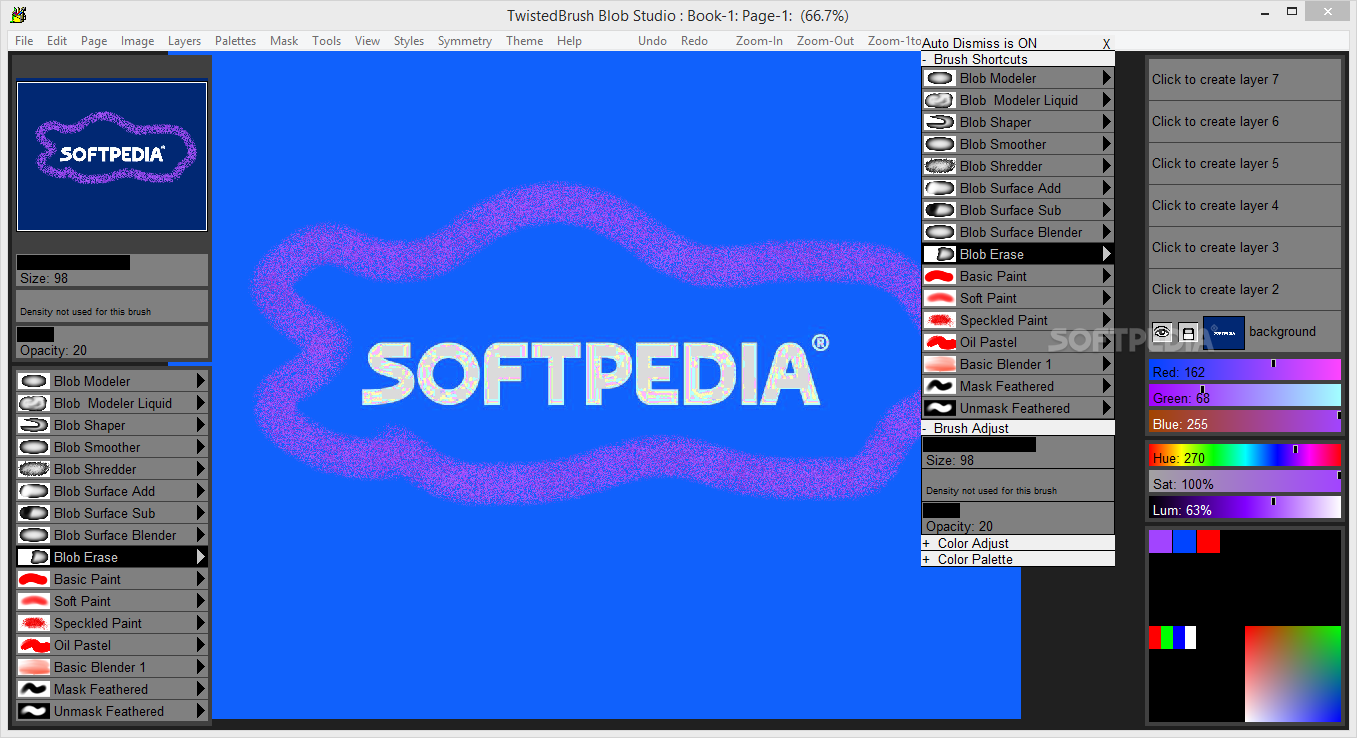Choose Oil Pastel icon in left list
Screen dimensions: 1357x738
click(x=34, y=645)
